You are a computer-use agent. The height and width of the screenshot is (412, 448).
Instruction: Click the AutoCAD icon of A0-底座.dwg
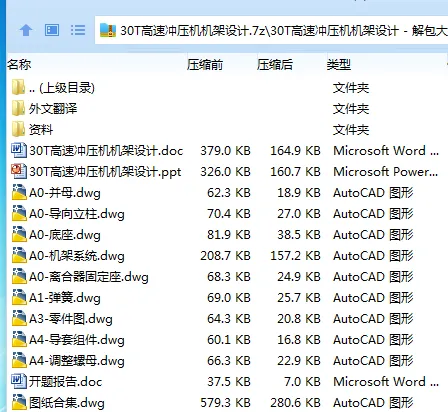pos(19,235)
